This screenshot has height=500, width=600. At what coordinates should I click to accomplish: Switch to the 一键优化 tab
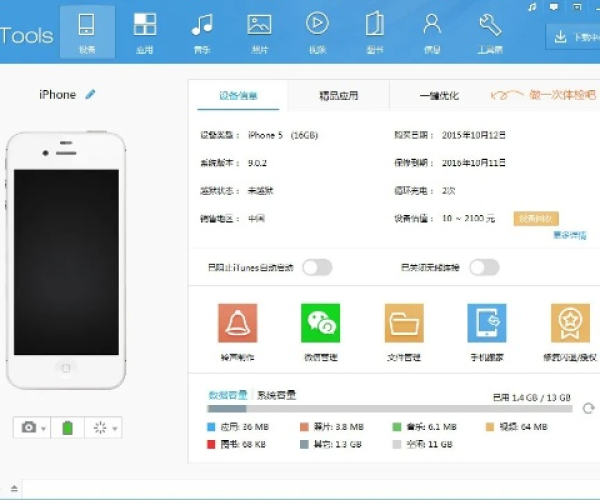coord(439,95)
